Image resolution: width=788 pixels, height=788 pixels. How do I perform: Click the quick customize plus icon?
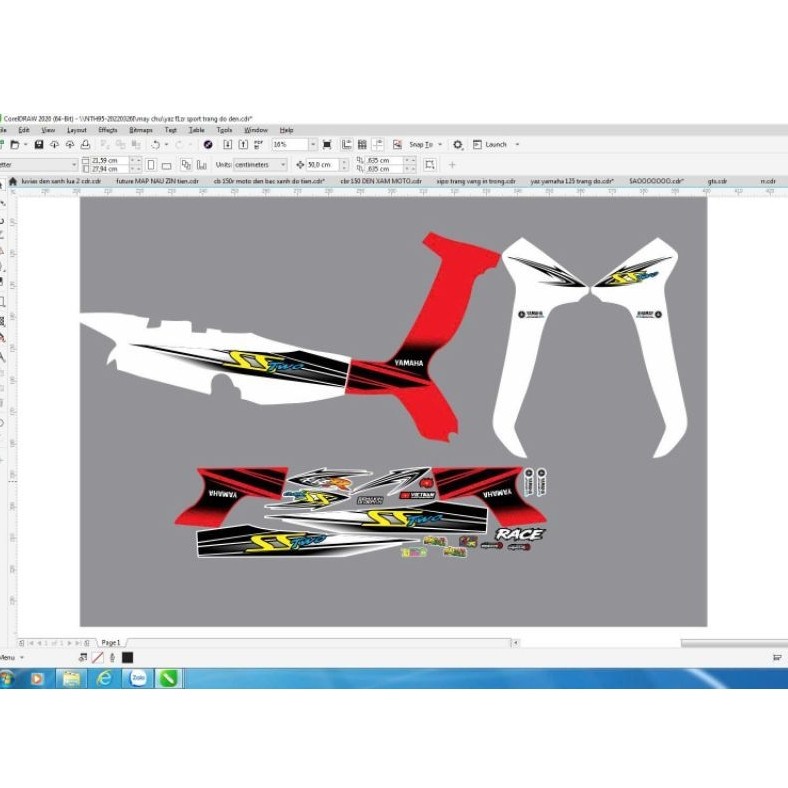coord(452,164)
